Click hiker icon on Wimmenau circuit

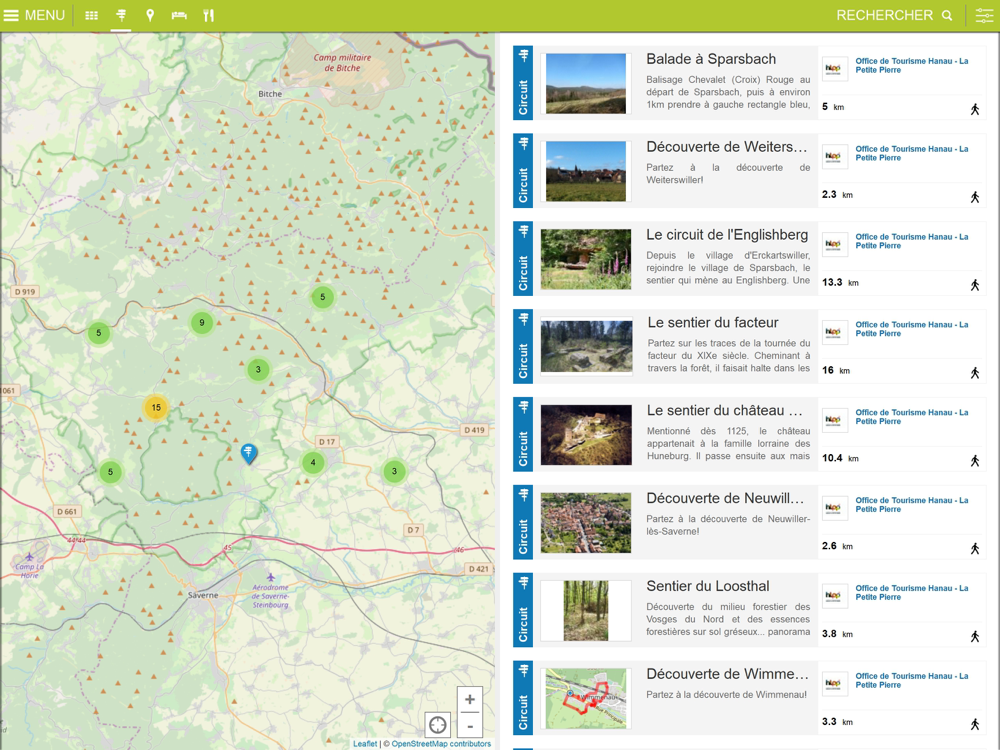coord(975,725)
